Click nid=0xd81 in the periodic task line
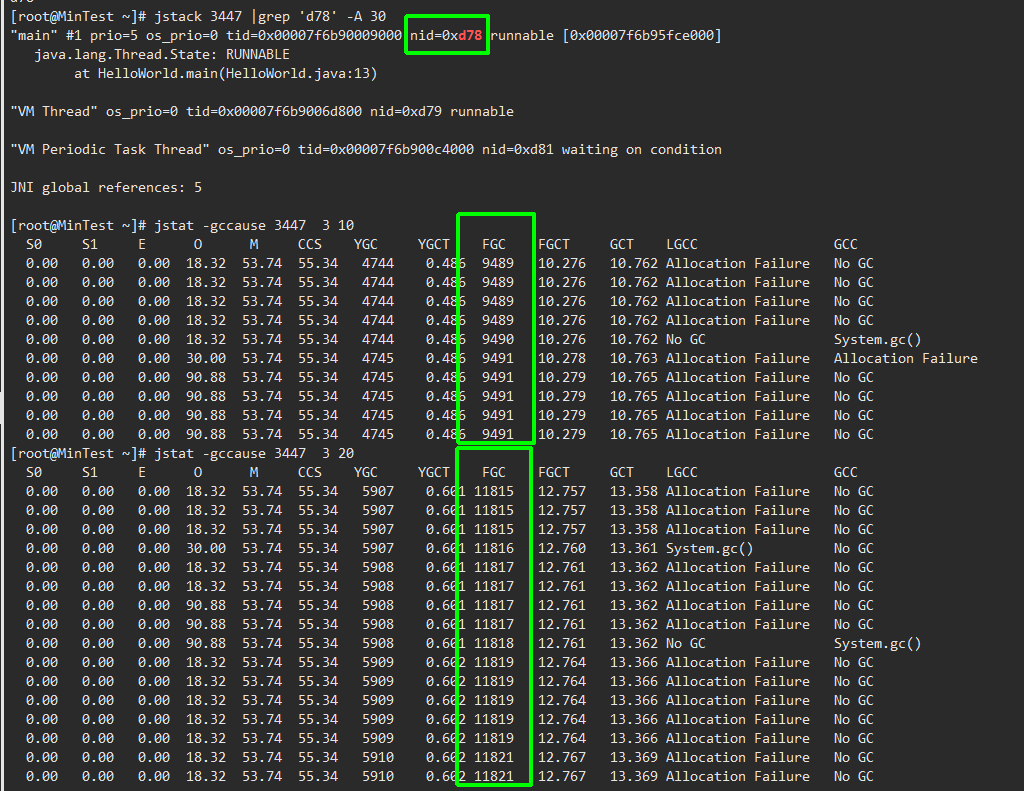Screen dimensions: 1024x791 518,149
